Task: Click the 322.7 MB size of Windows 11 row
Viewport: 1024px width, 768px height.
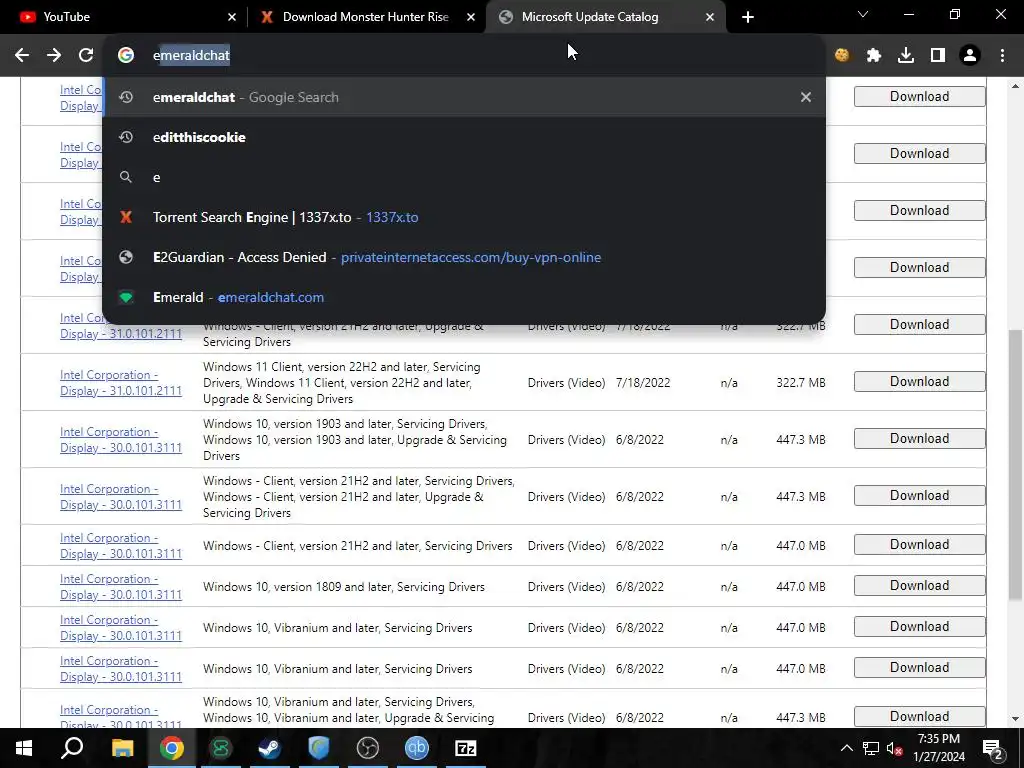Action: point(801,383)
